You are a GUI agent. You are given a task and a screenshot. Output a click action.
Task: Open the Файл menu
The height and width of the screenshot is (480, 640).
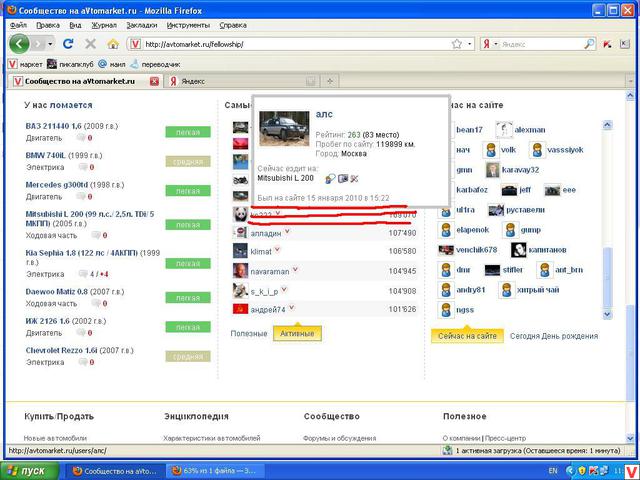point(18,25)
